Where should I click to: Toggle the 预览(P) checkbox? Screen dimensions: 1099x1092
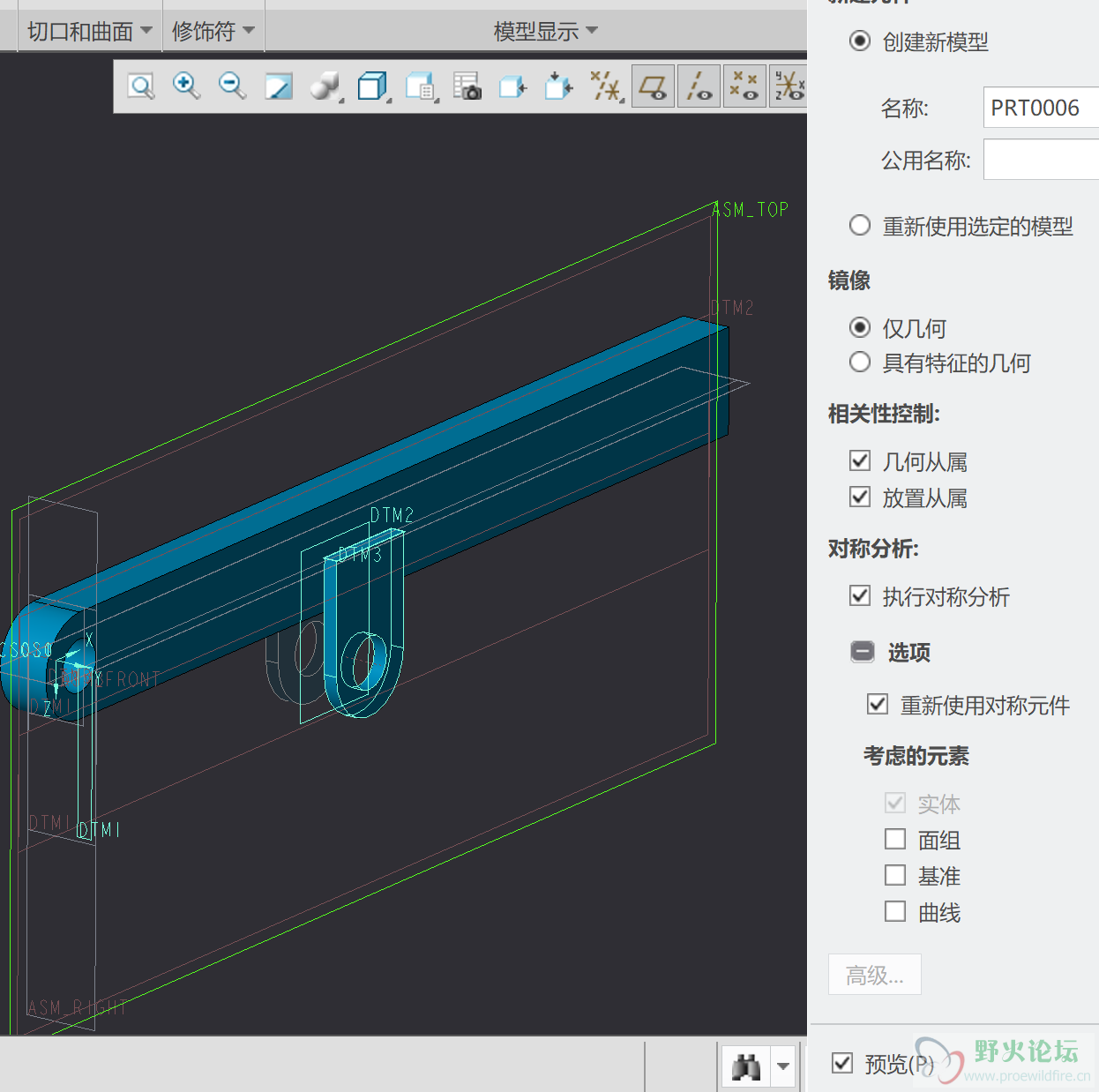(842, 1063)
